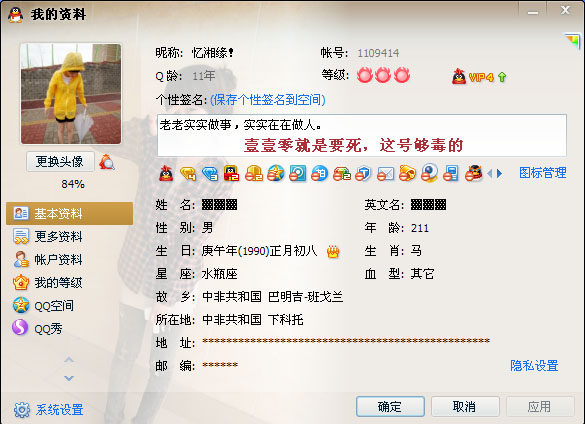Viewport: 585px width, 424px height.
Task: Click the security shield icon in icon row
Action: click(x=363, y=173)
